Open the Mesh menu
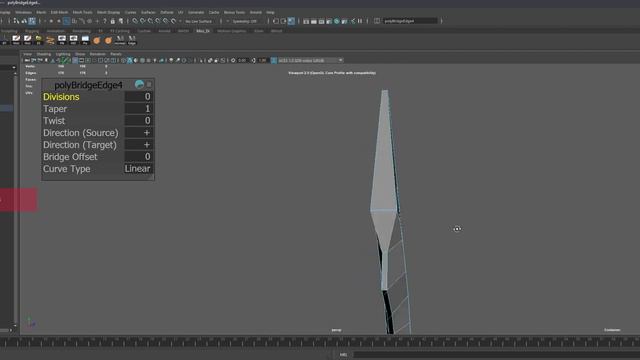The width and height of the screenshot is (640, 360). 41,12
